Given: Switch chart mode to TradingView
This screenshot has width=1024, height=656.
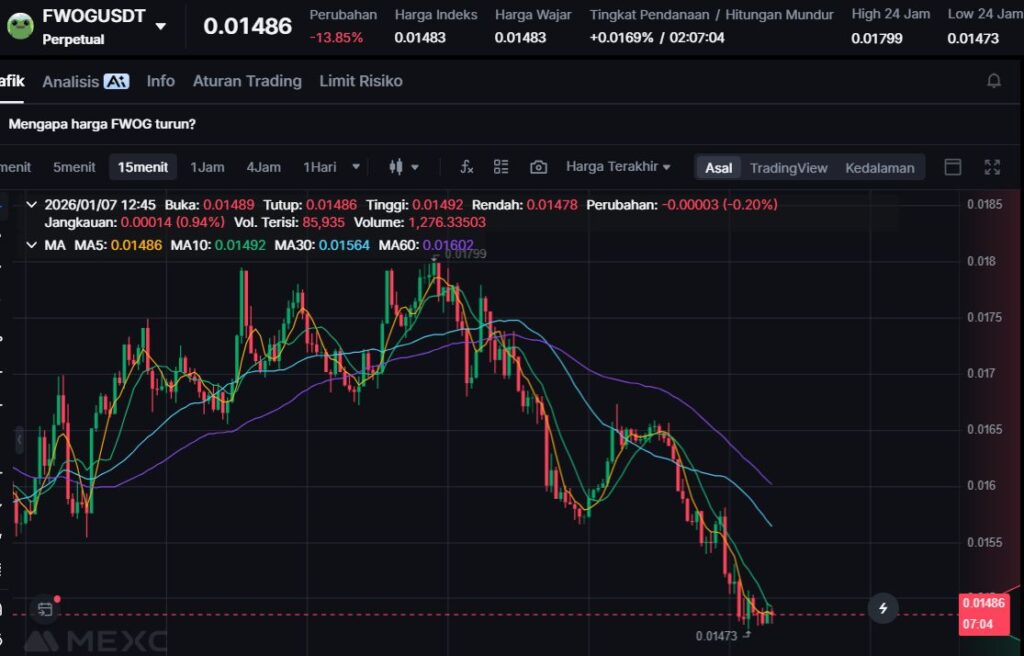Looking at the screenshot, I should tap(788, 168).
